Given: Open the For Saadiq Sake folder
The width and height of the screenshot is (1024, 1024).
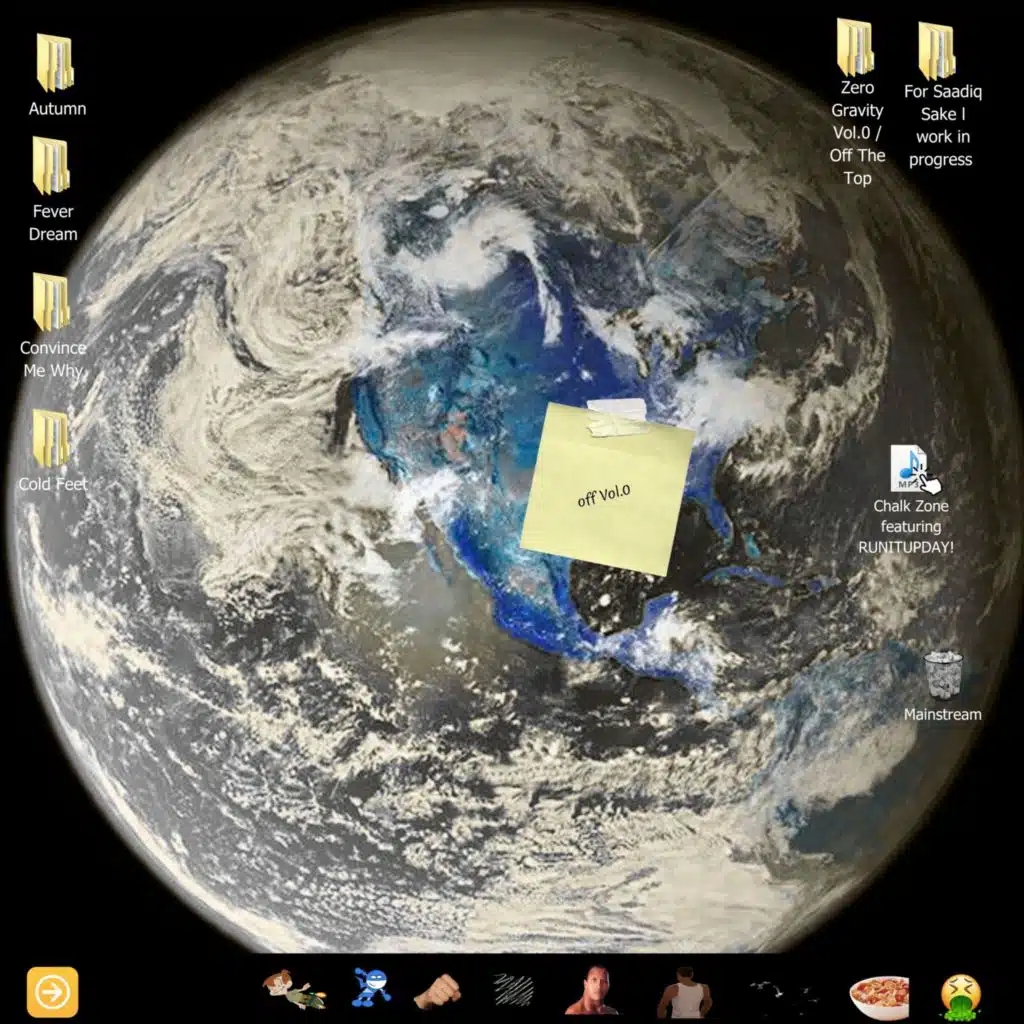Looking at the screenshot, I should [938, 51].
